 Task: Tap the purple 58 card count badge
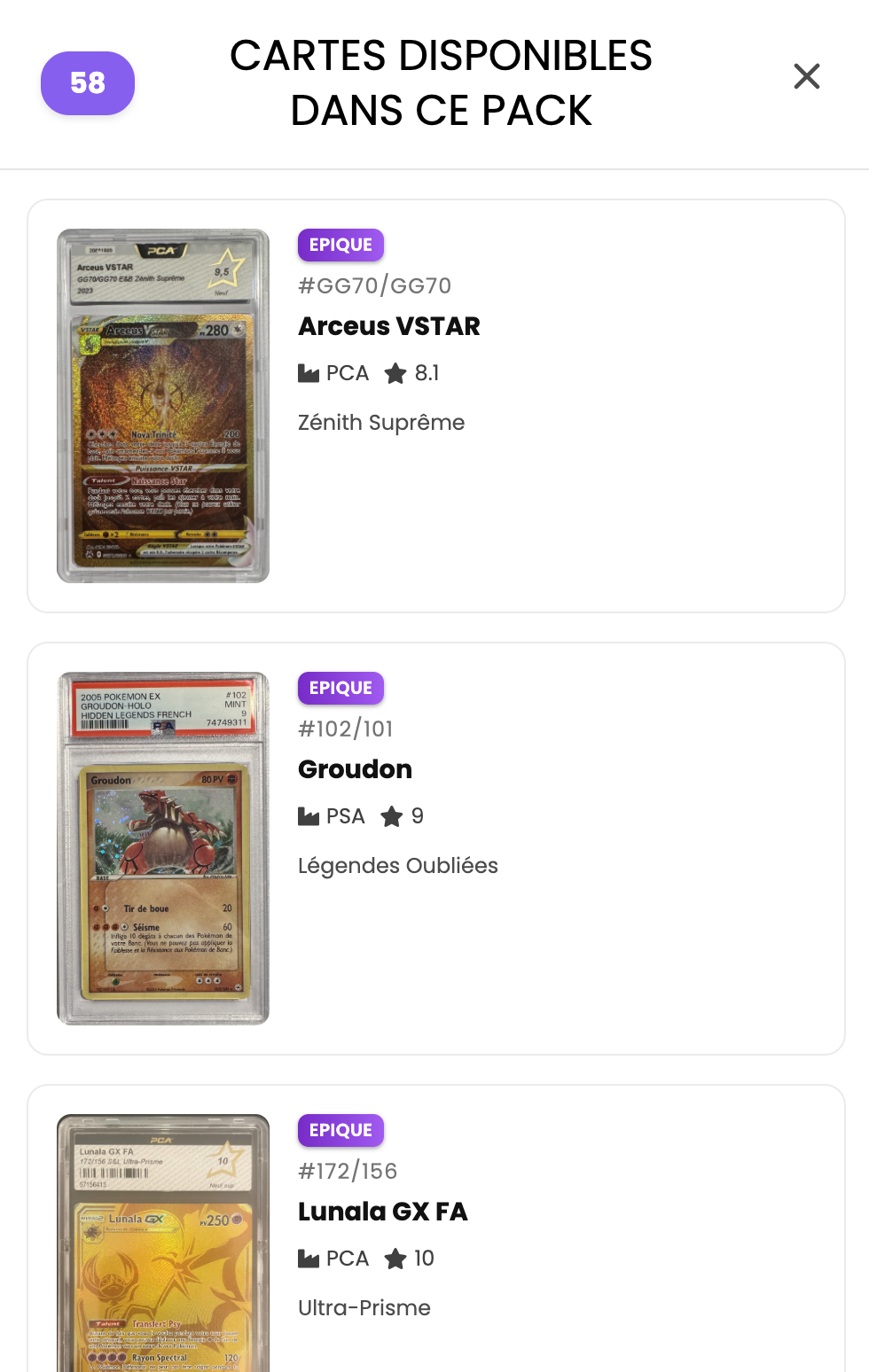88,83
